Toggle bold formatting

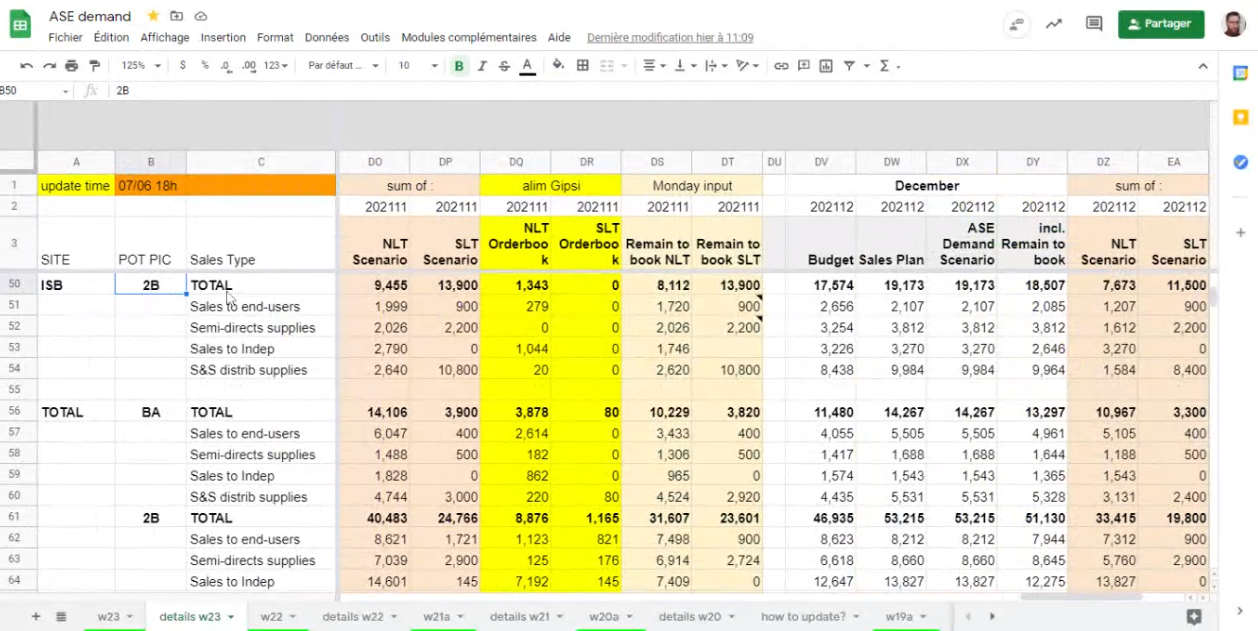[x=459, y=66]
